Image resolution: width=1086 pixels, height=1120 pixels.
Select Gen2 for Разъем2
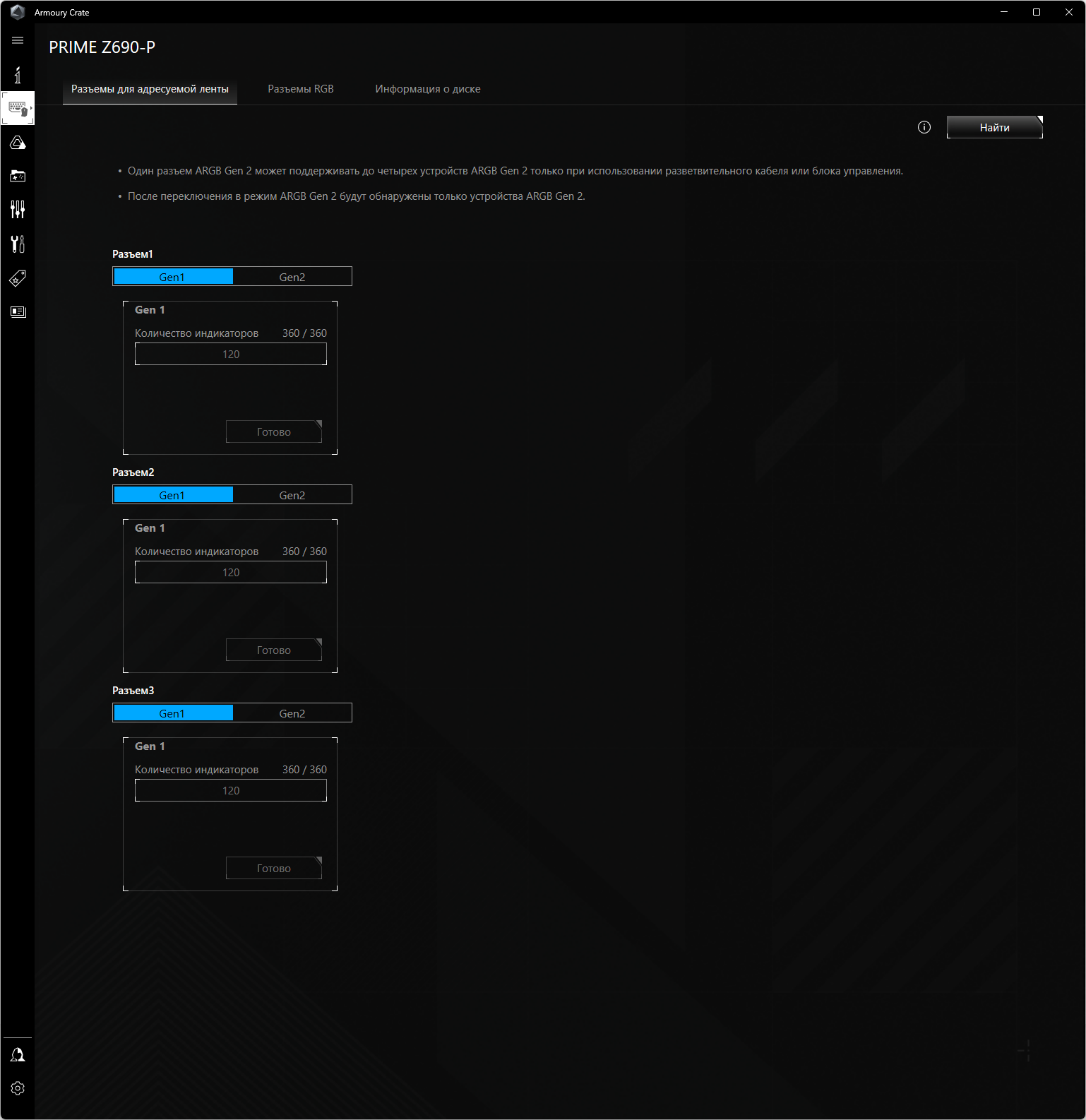[292, 495]
